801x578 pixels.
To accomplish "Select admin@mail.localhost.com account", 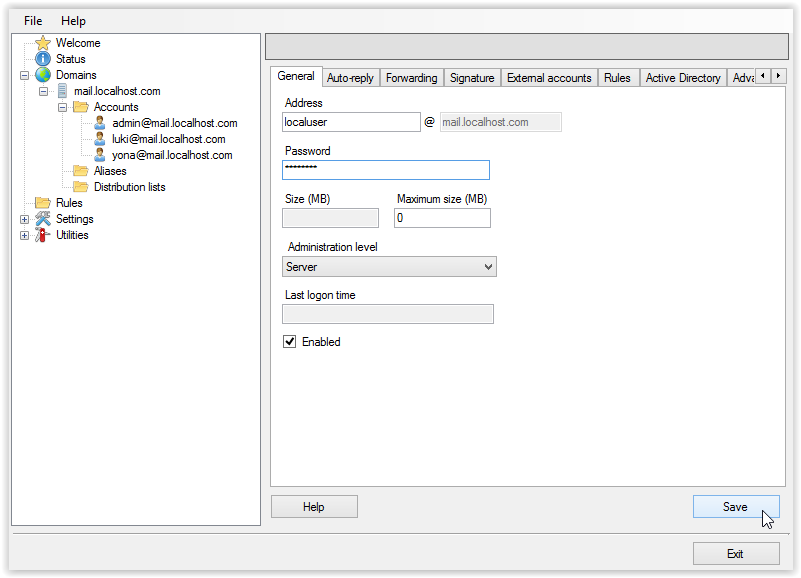I will coord(175,123).
